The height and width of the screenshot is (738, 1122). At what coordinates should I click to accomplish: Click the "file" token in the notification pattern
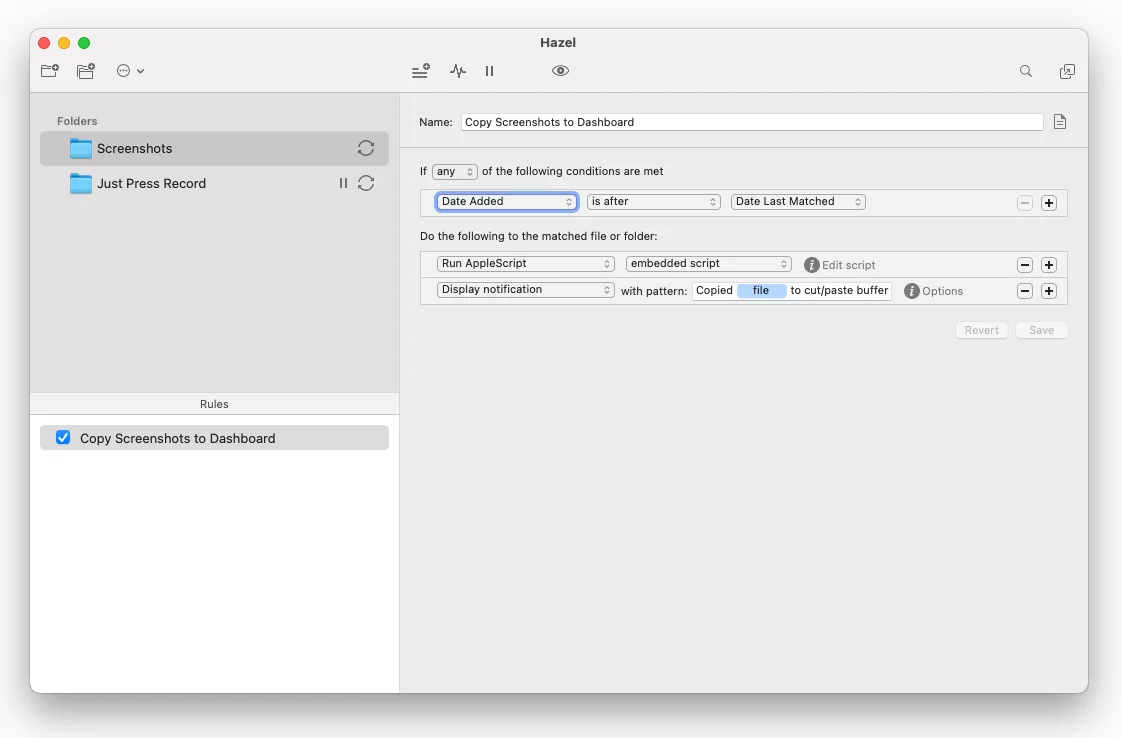tap(763, 290)
